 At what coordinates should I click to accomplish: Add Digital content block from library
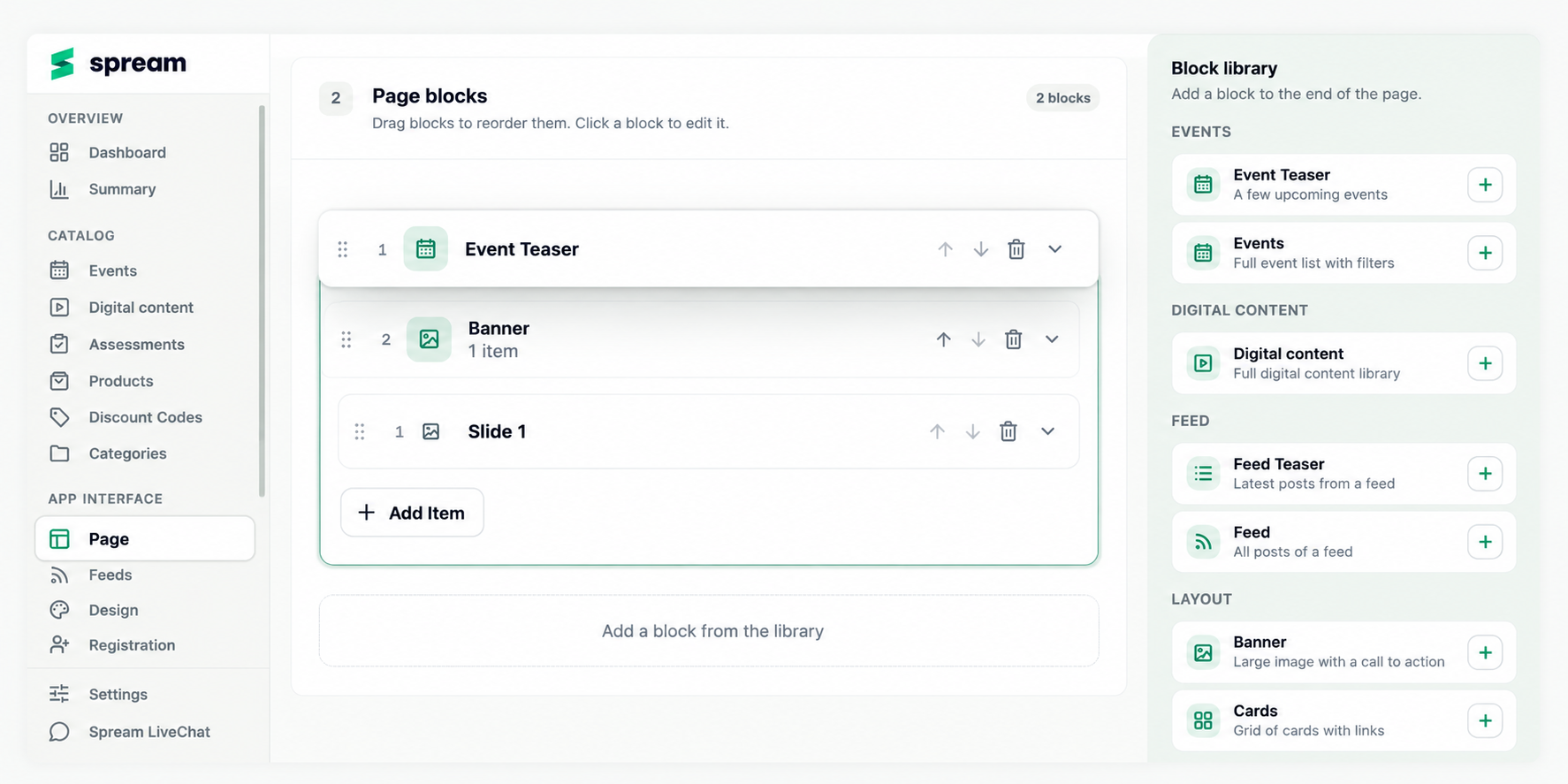[x=1485, y=363]
